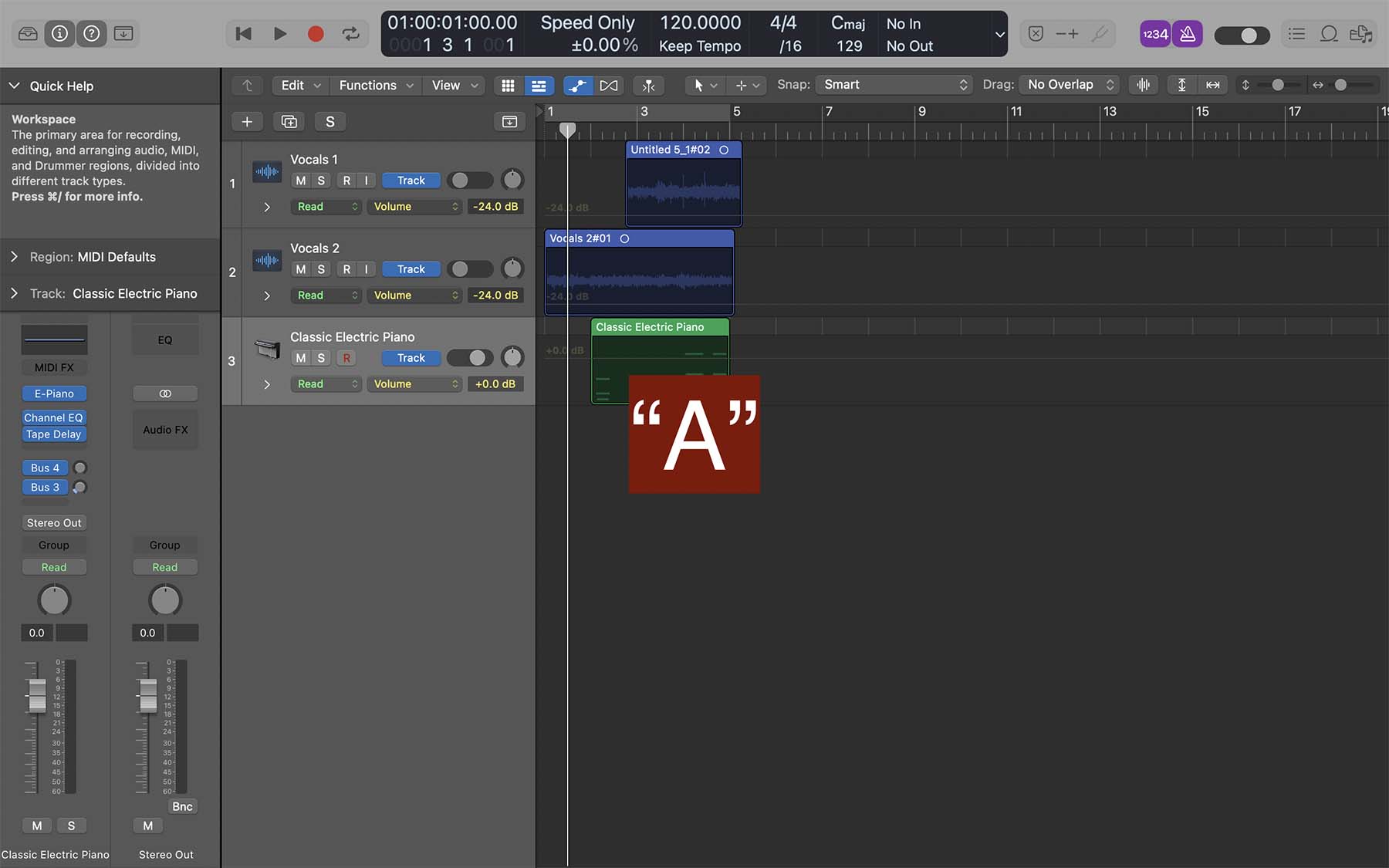Go to beginning of project
The height and width of the screenshot is (868, 1389).
[x=243, y=34]
